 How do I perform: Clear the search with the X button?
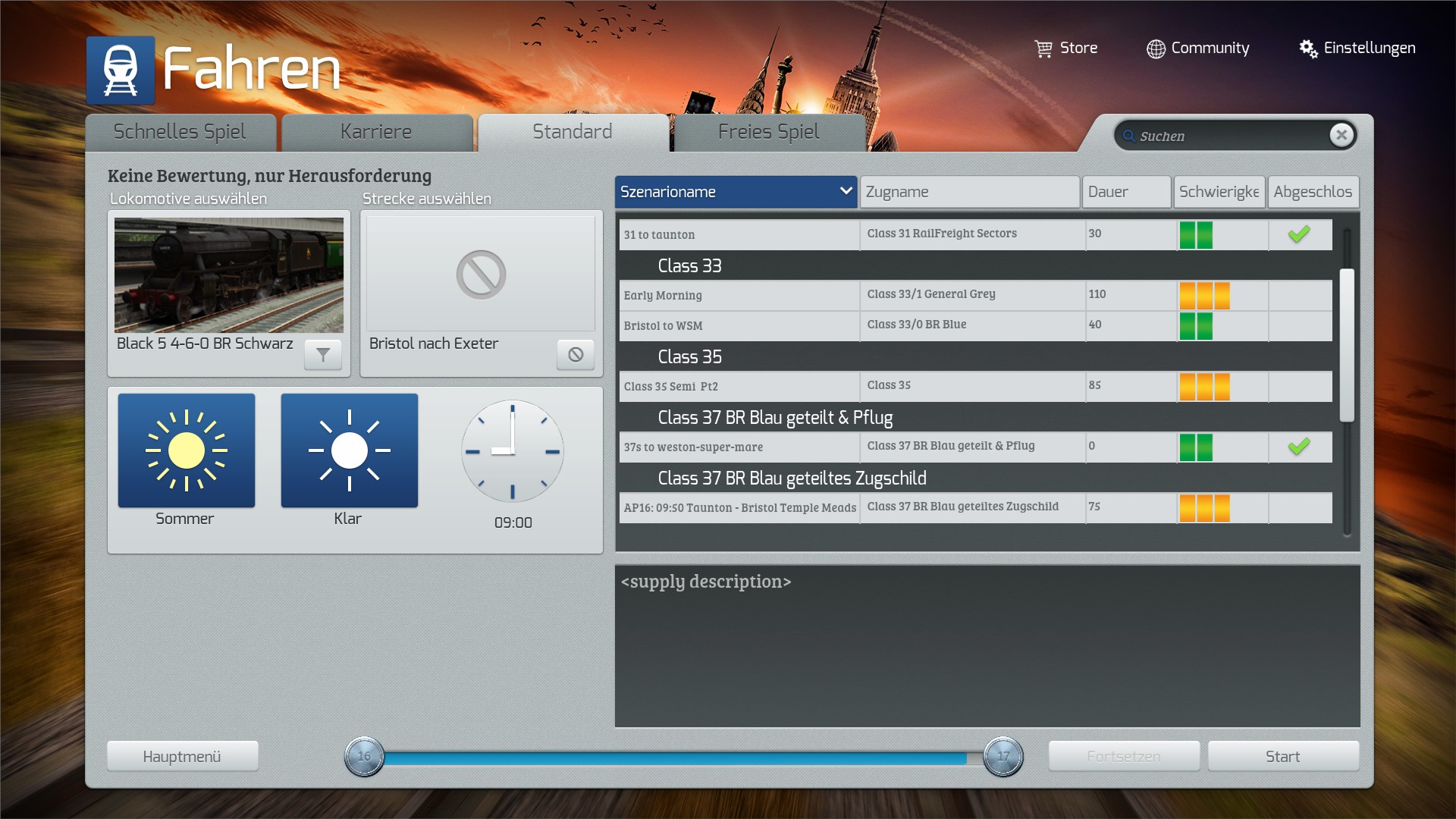pyautogui.click(x=1341, y=135)
